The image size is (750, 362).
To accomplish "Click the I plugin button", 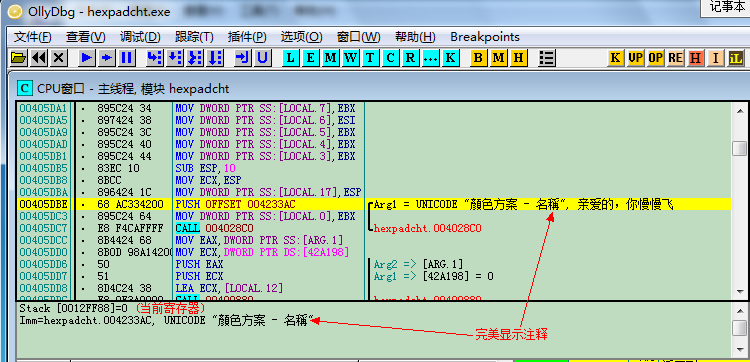I will (716, 58).
